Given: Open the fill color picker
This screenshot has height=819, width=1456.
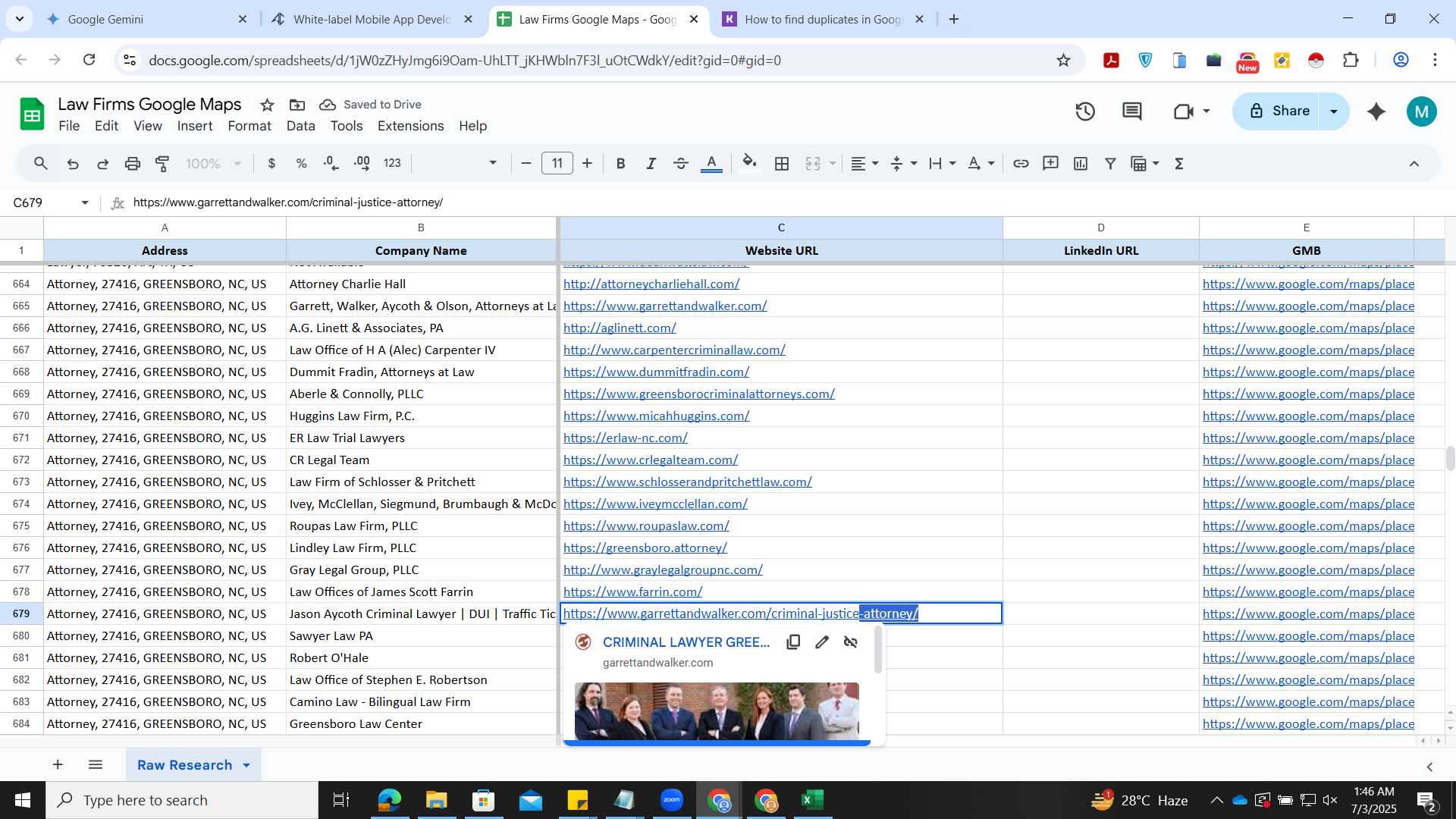Looking at the screenshot, I should (749, 164).
